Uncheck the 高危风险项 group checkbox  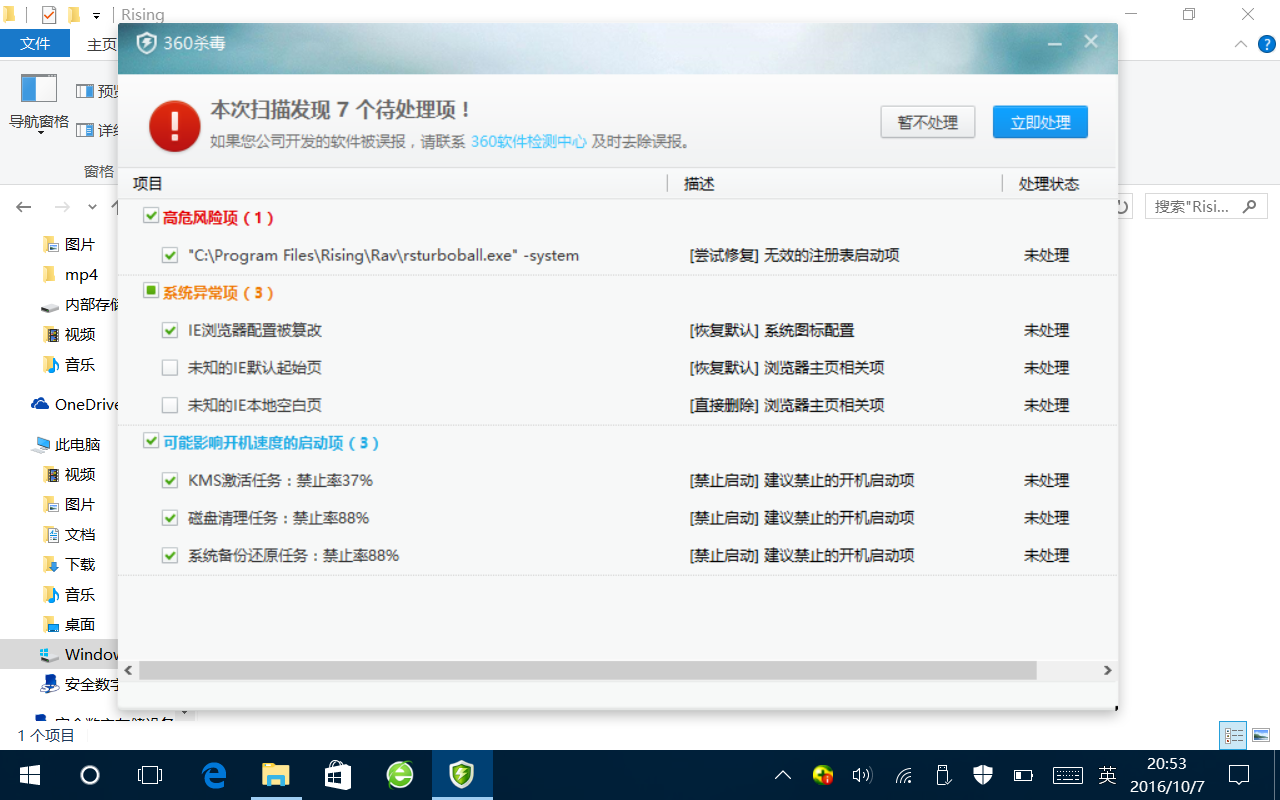pyautogui.click(x=151, y=216)
